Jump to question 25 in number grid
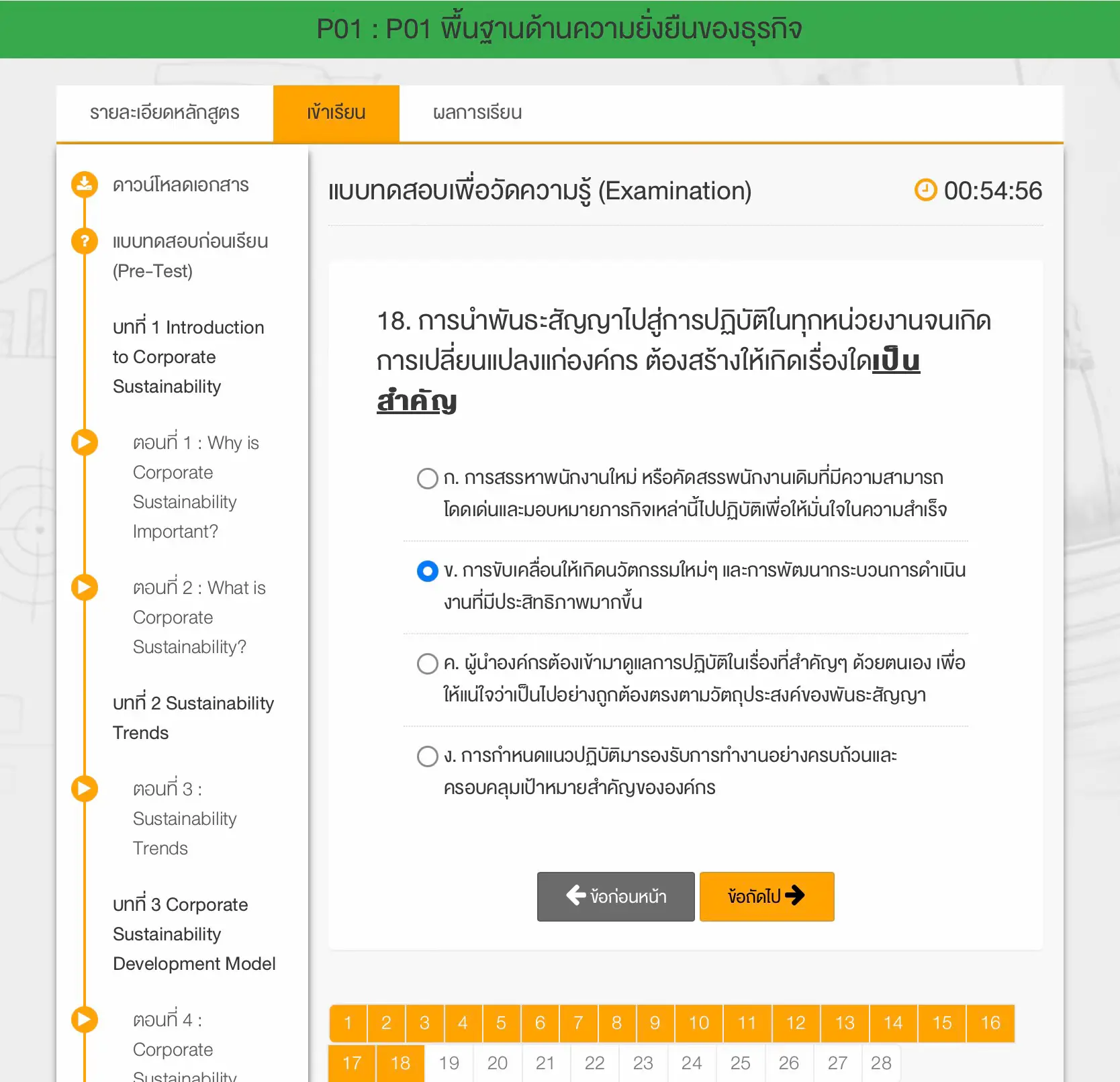This screenshot has width=1120, height=1082. pos(740,1063)
